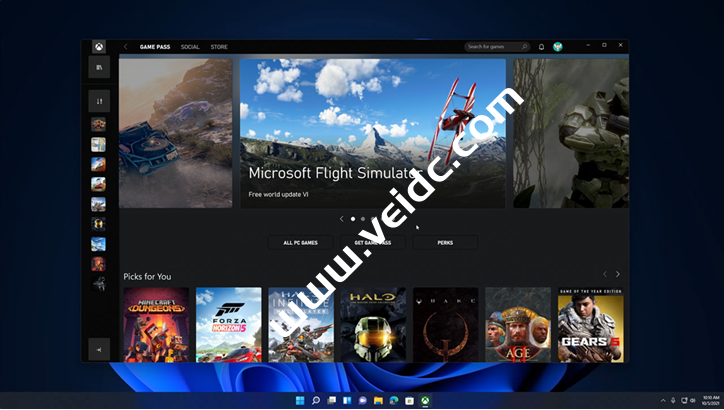
Task: Open the Halo helmet game in sidebar
Action: tap(98, 224)
